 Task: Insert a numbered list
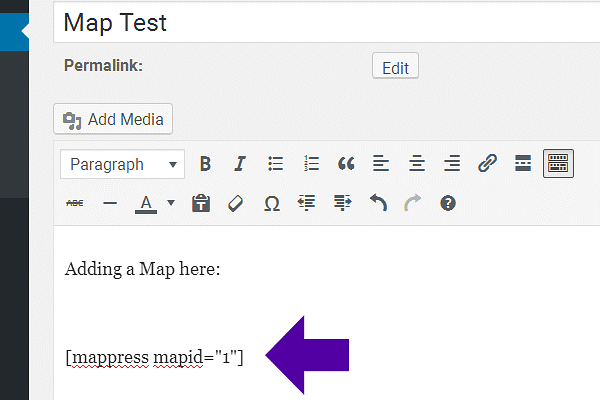(x=311, y=164)
